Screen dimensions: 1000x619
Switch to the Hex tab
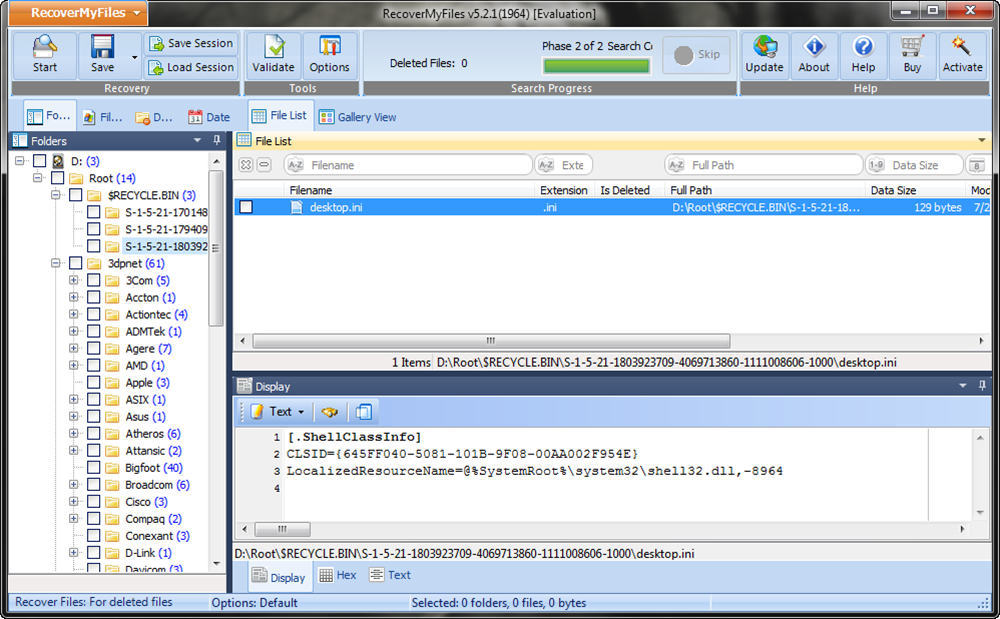tap(338, 575)
